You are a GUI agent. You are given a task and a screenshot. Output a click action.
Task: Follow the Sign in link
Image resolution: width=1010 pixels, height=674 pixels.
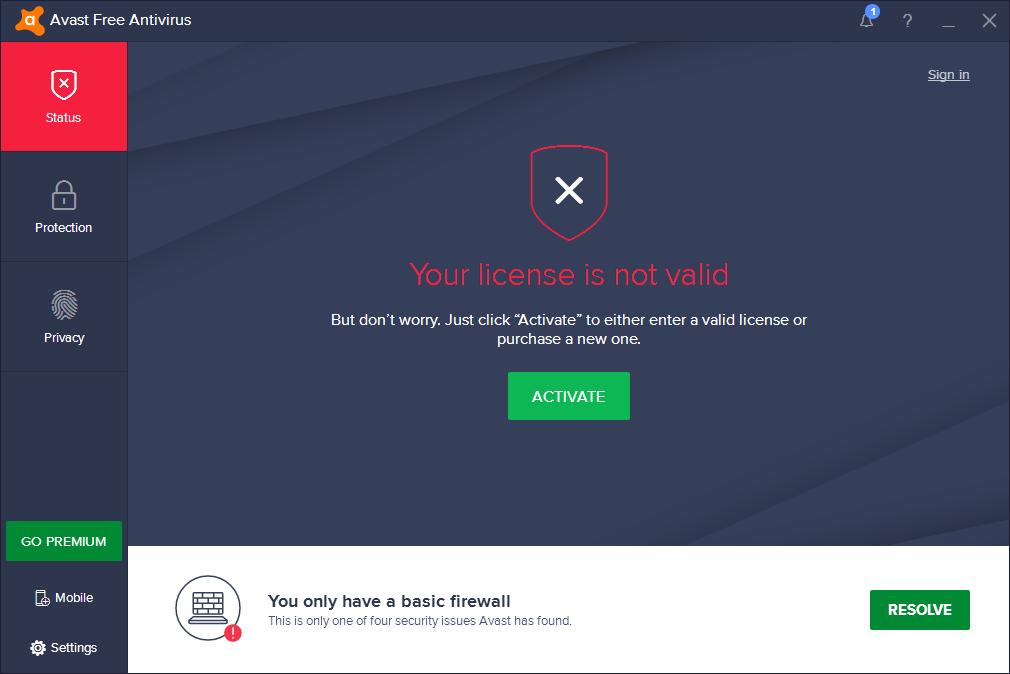948,75
